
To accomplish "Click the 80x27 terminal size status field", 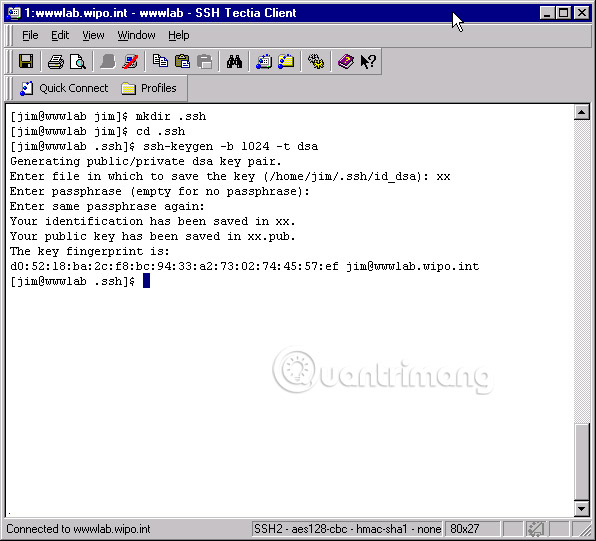I will pyautogui.click(x=472, y=529).
